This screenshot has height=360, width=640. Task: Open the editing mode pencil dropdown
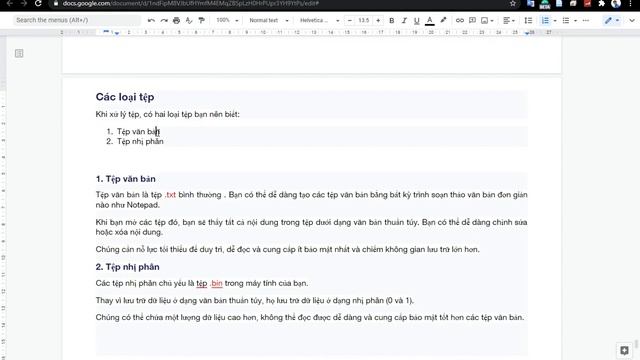coord(611,20)
